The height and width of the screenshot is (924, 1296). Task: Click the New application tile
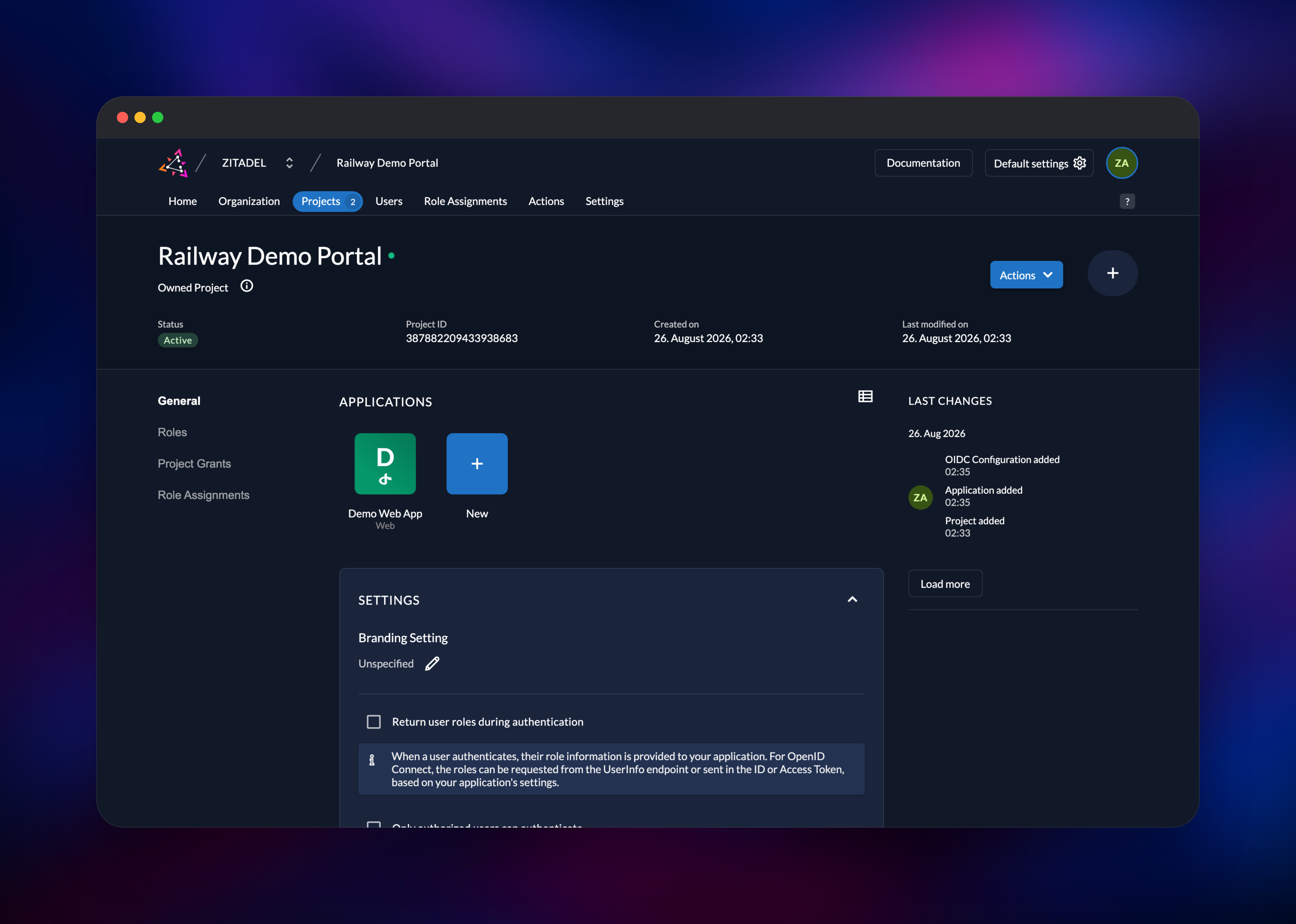tap(477, 464)
